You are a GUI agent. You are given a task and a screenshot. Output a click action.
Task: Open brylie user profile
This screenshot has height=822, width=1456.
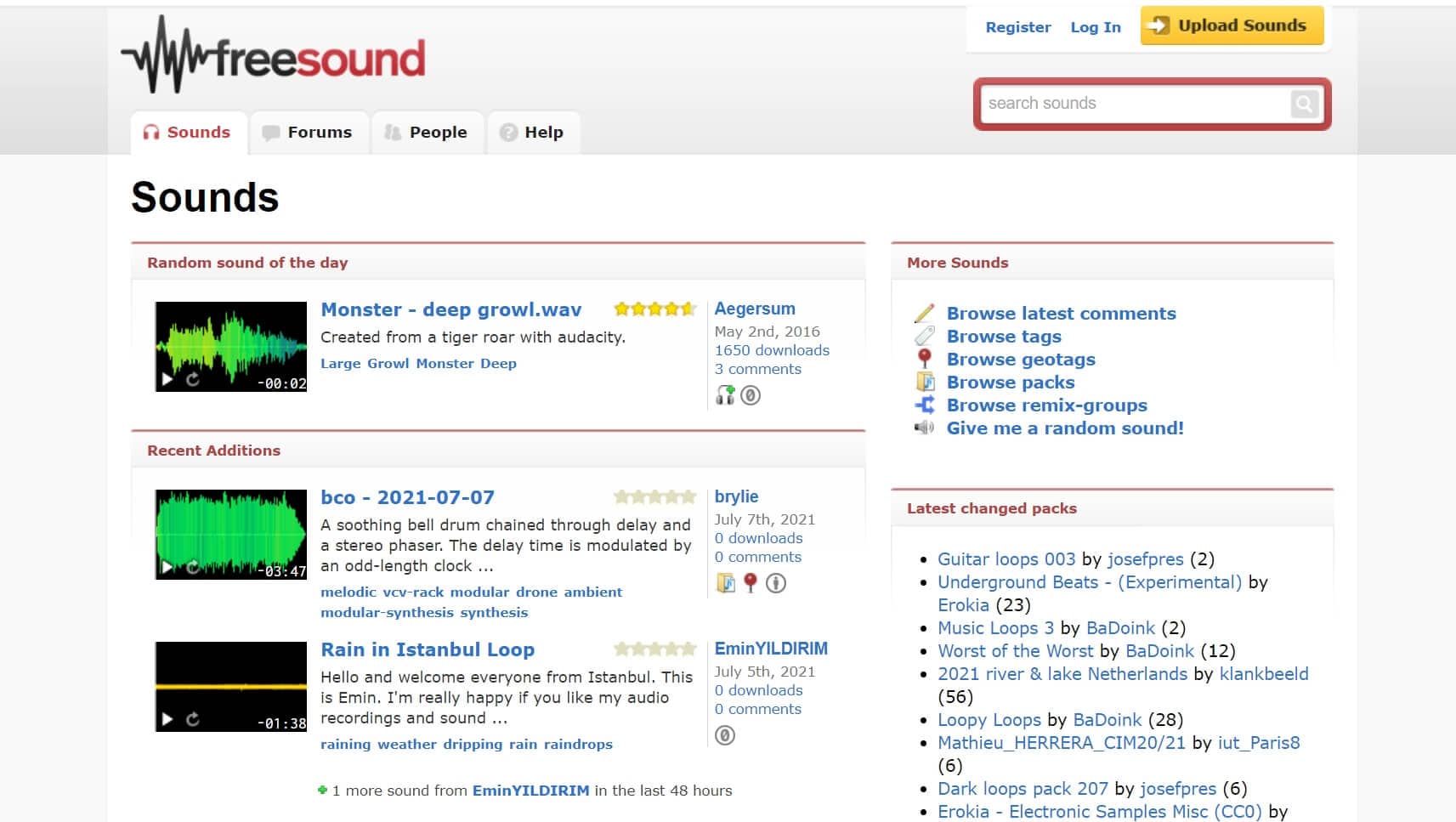pos(736,496)
